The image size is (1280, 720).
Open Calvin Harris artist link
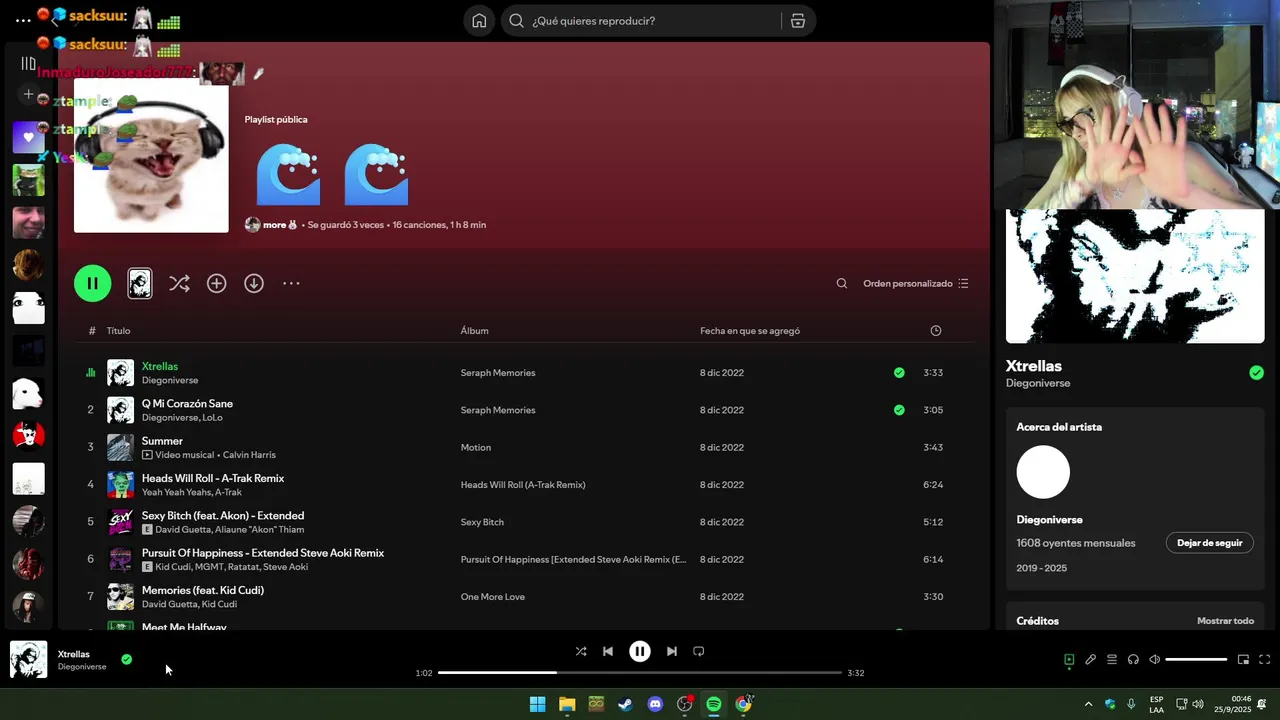[249, 455]
